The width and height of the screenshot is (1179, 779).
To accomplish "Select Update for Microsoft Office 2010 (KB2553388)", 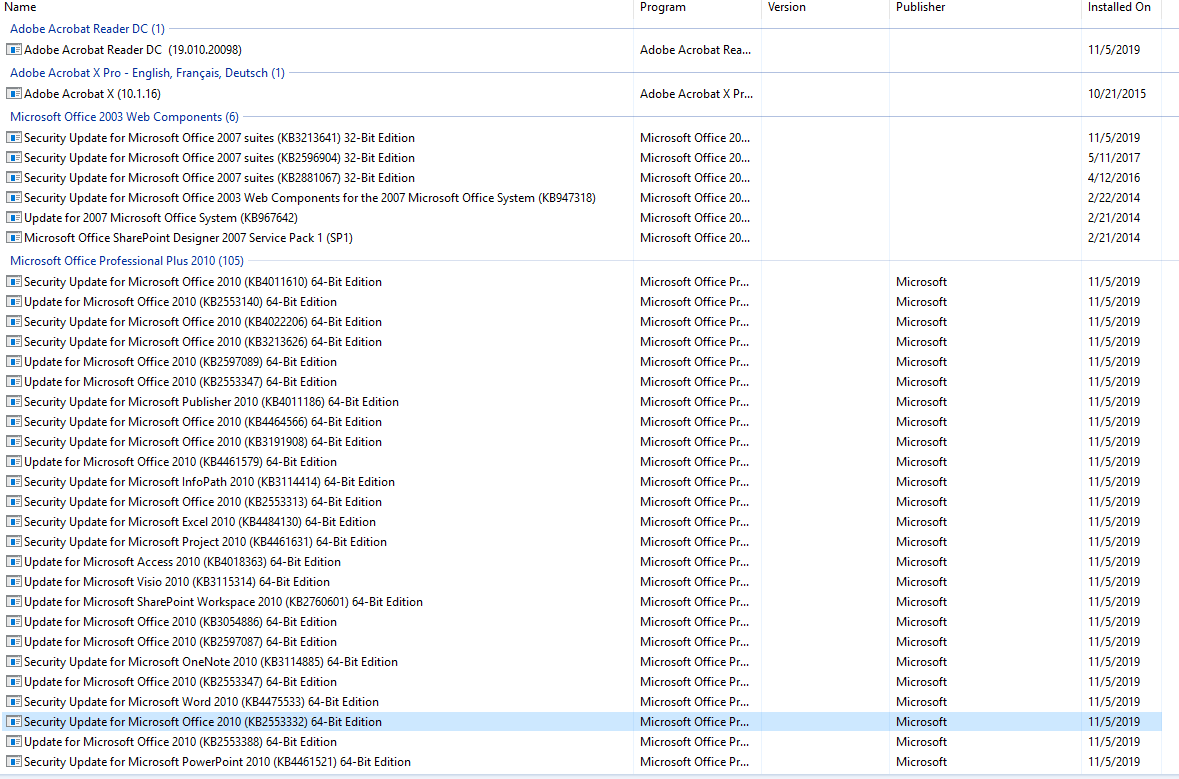I will (x=180, y=741).
